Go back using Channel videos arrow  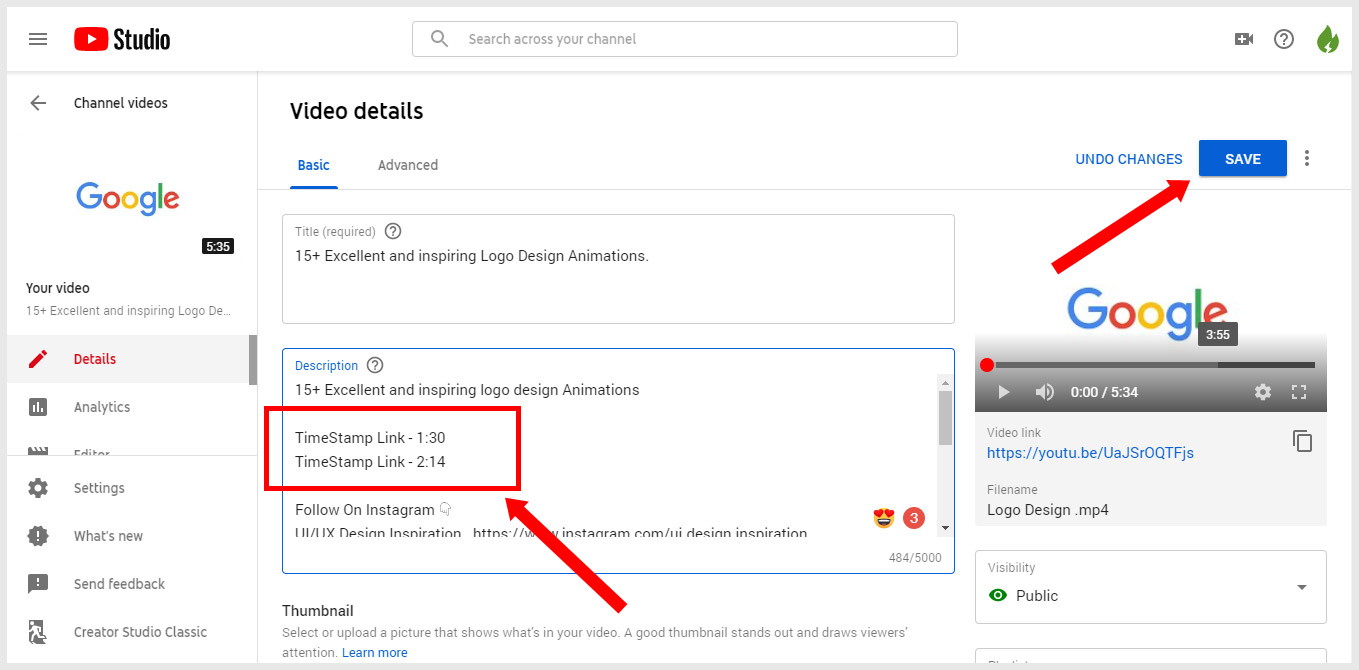(x=38, y=103)
